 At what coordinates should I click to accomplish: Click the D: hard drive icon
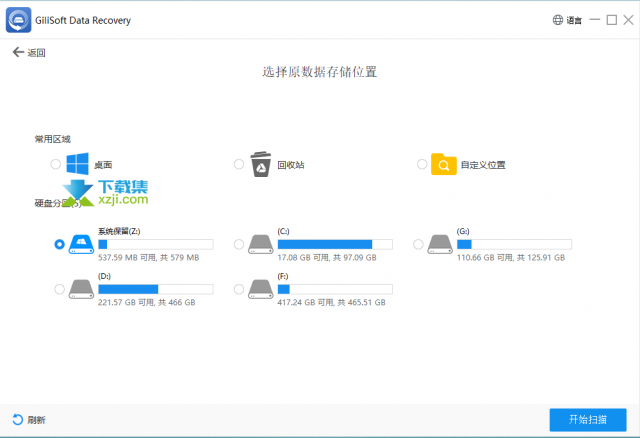coord(81,289)
